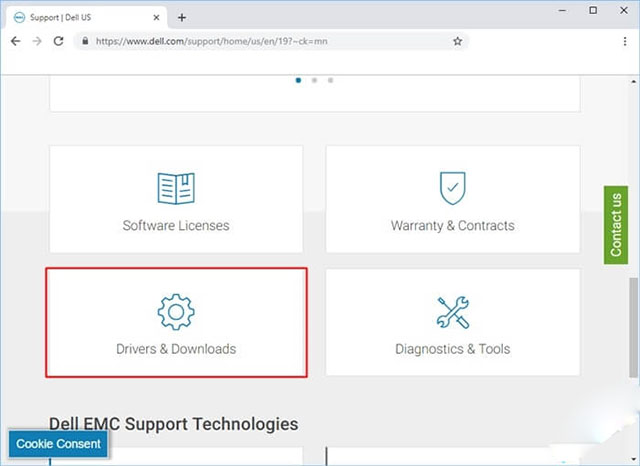Click the address bar URL field
This screenshot has width=640, height=466.
[x=271, y=41]
